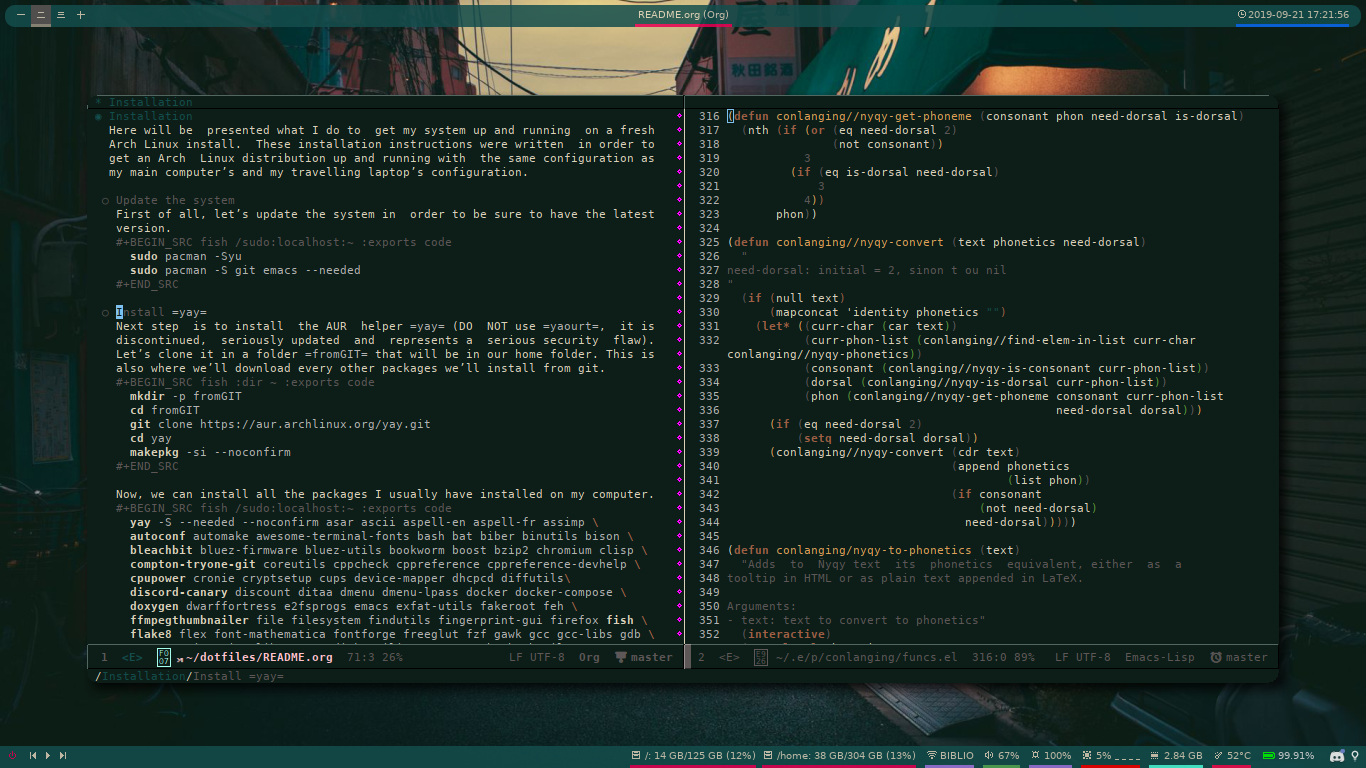Click the buffer-size icon in README.org modeline
The height and width of the screenshot is (768, 1366).
[x=163, y=657]
